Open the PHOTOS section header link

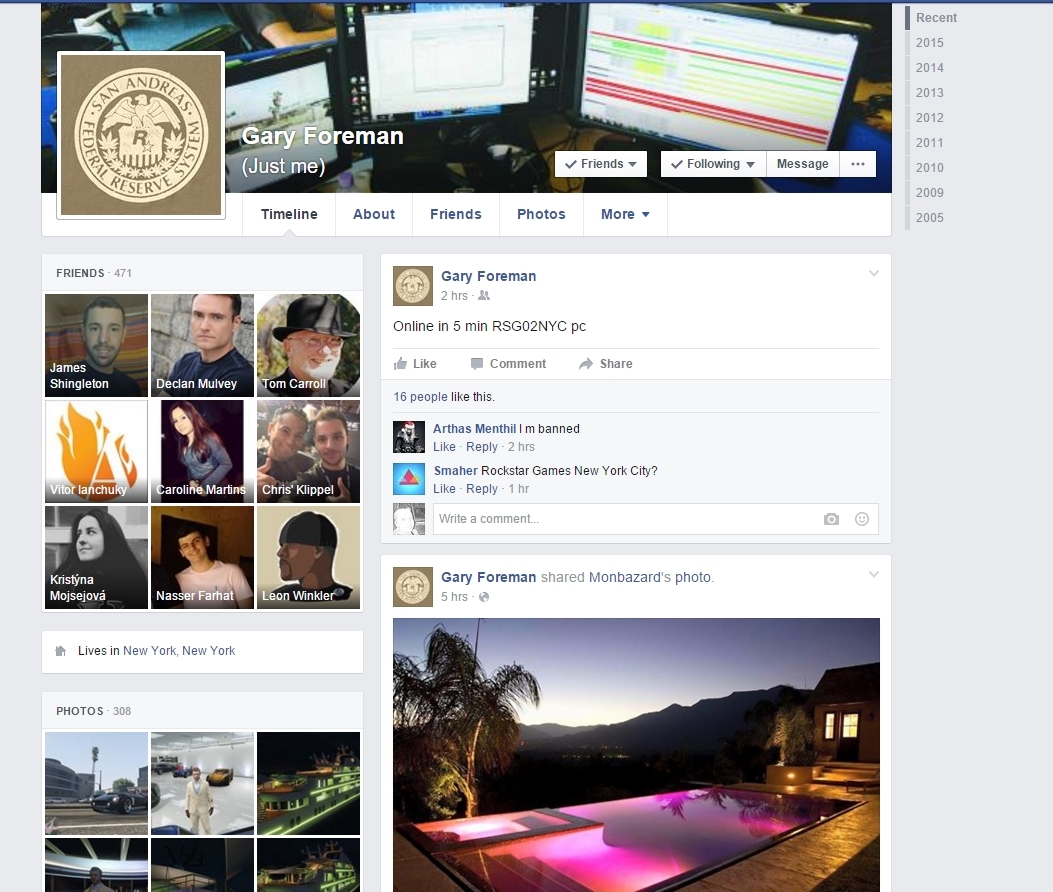pyautogui.click(x=79, y=711)
